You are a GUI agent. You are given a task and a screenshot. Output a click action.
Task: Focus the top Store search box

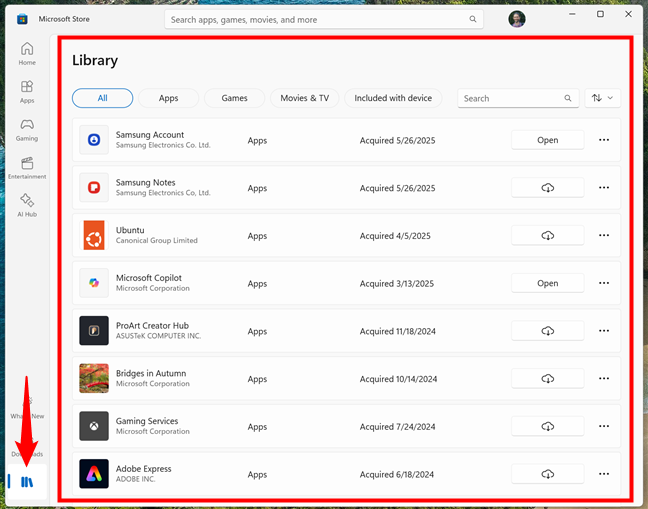click(x=324, y=19)
